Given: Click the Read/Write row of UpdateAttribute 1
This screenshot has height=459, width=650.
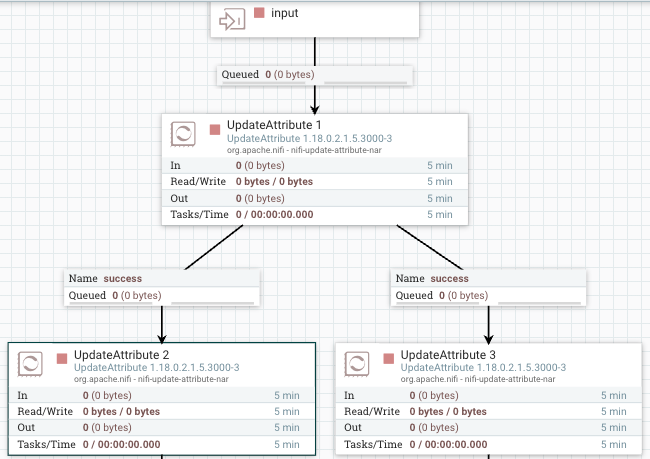Looking at the screenshot, I should pyautogui.click(x=315, y=182).
